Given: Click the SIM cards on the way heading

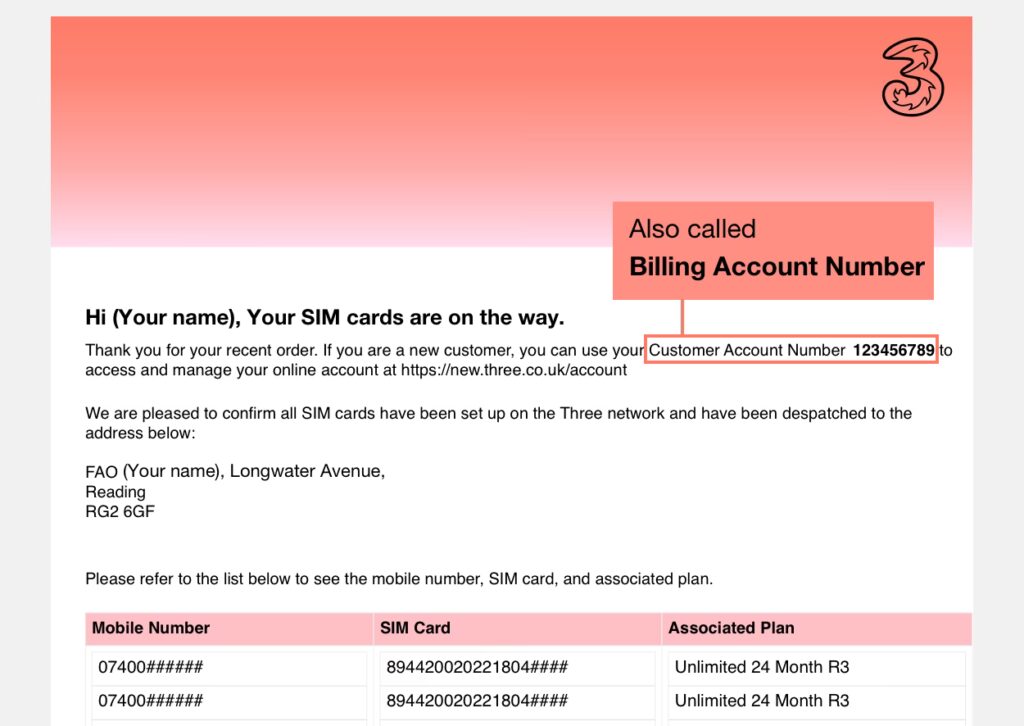Looking at the screenshot, I should (x=325, y=318).
